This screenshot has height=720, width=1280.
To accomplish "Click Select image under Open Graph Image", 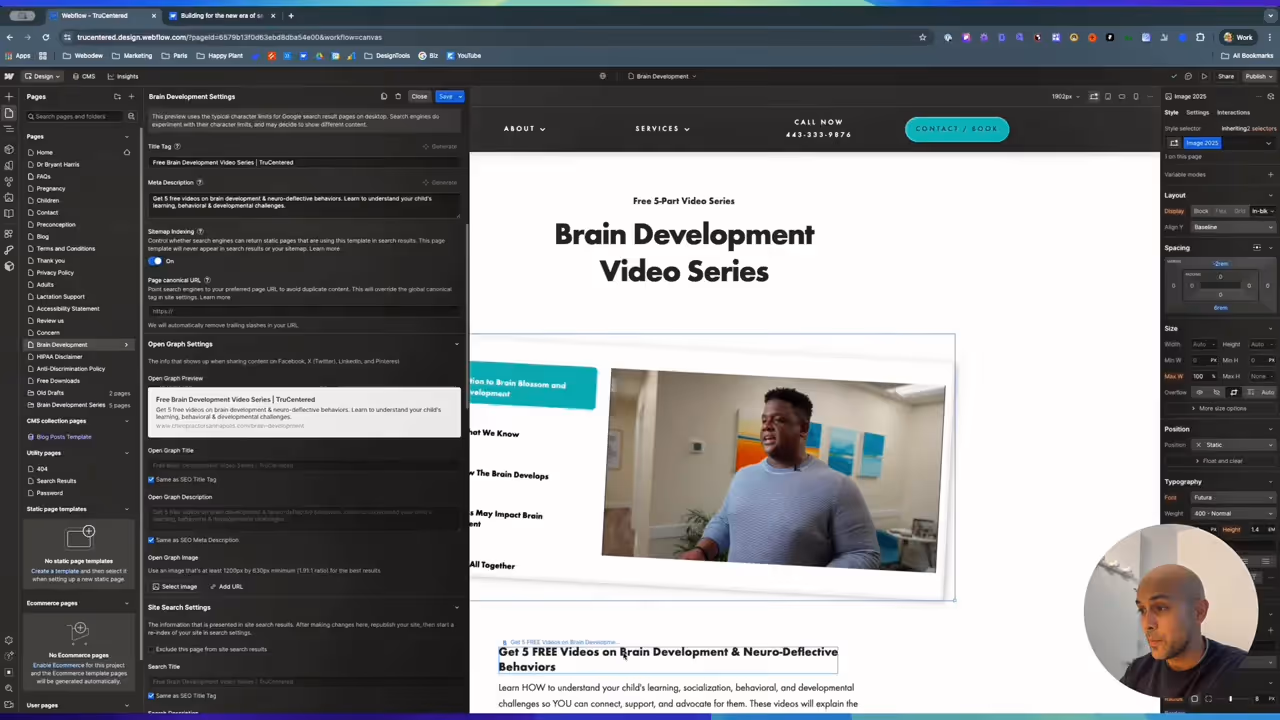I will pos(175,586).
